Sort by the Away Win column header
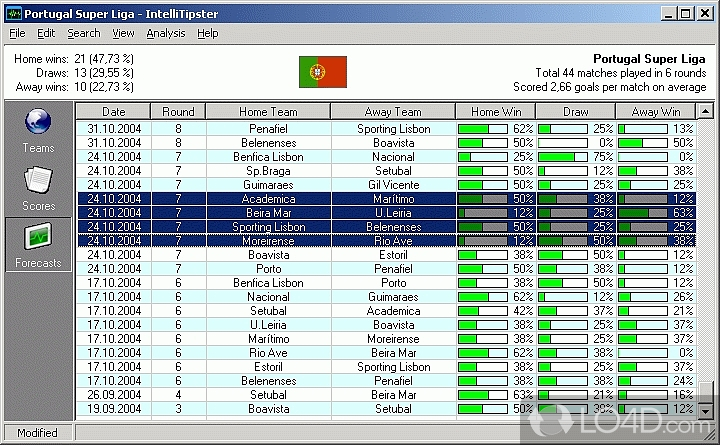Viewport: 720px width, 445px height. [x=656, y=112]
